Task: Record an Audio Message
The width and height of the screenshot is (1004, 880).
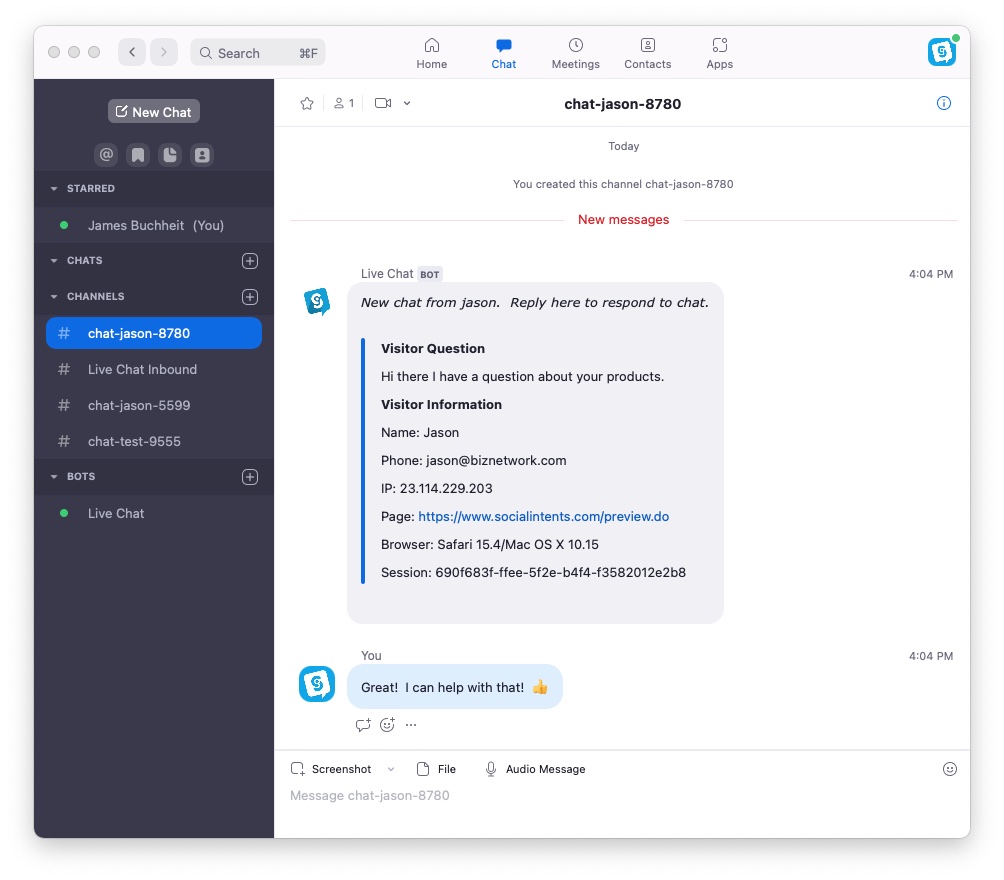Action: click(x=535, y=769)
